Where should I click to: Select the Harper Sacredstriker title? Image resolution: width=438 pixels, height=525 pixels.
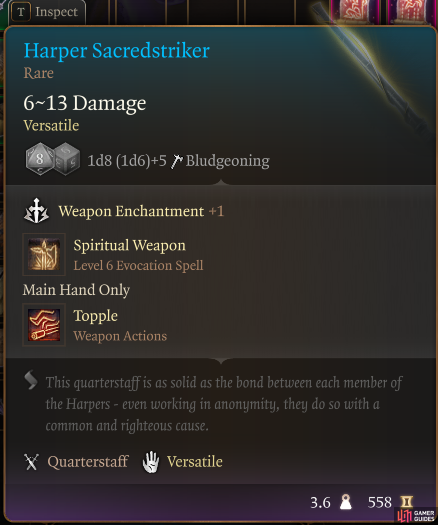coord(117,51)
